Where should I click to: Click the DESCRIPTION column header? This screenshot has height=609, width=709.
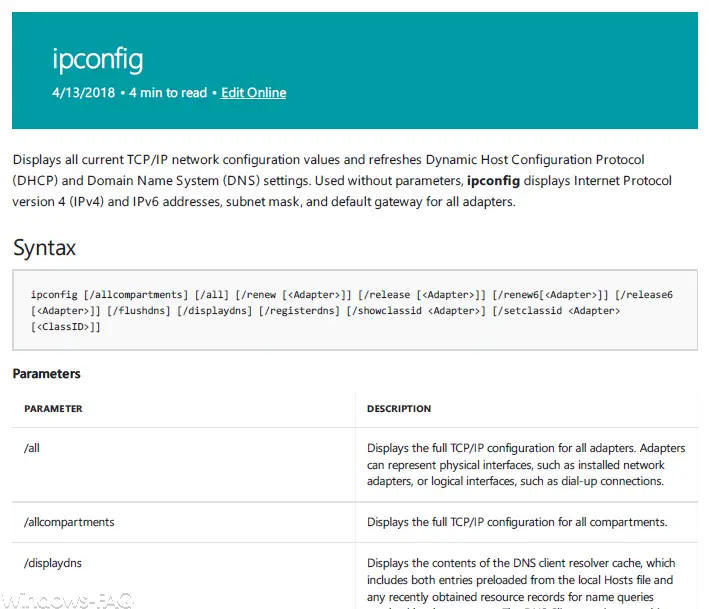[399, 409]
